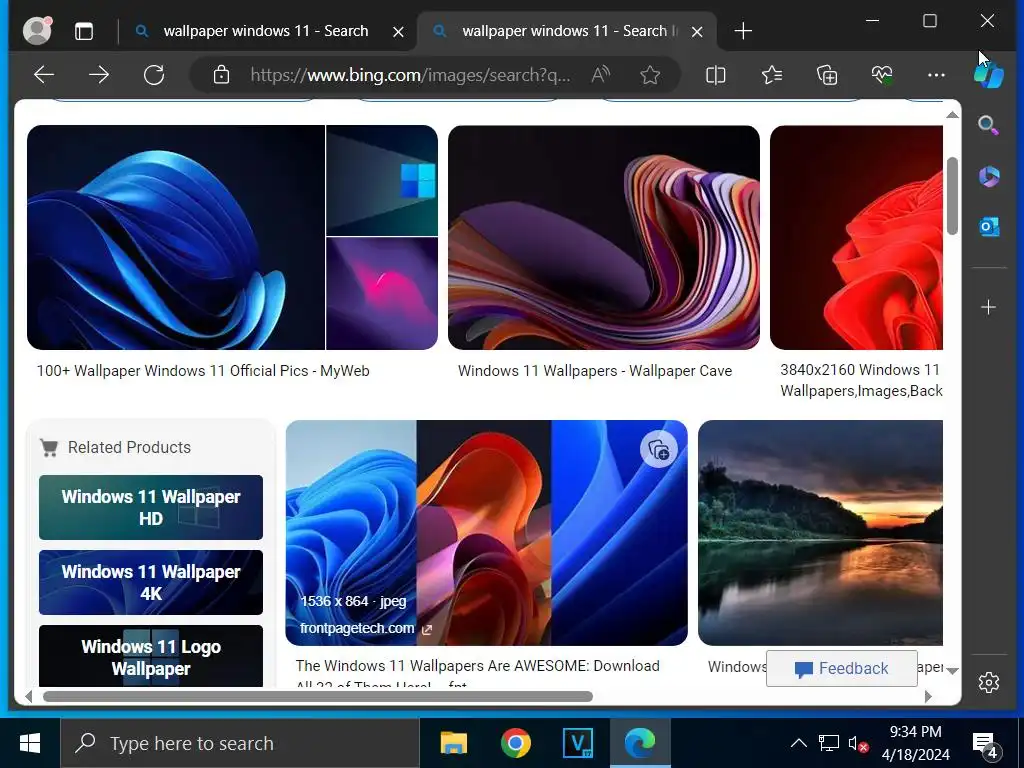Open 3840x2160 Windows 11 Wallpapers link

(x=861, y=380)
